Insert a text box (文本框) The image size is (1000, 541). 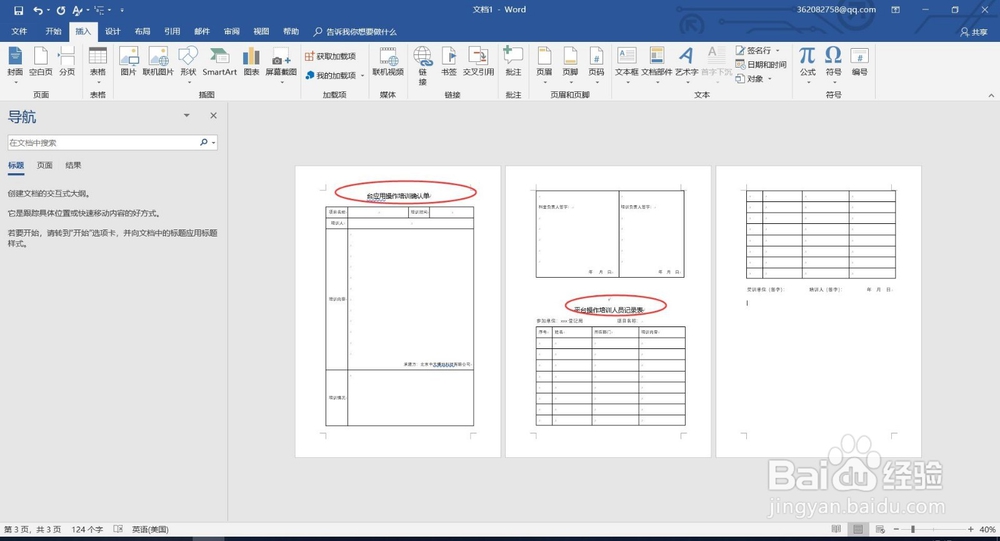point(627,65)
